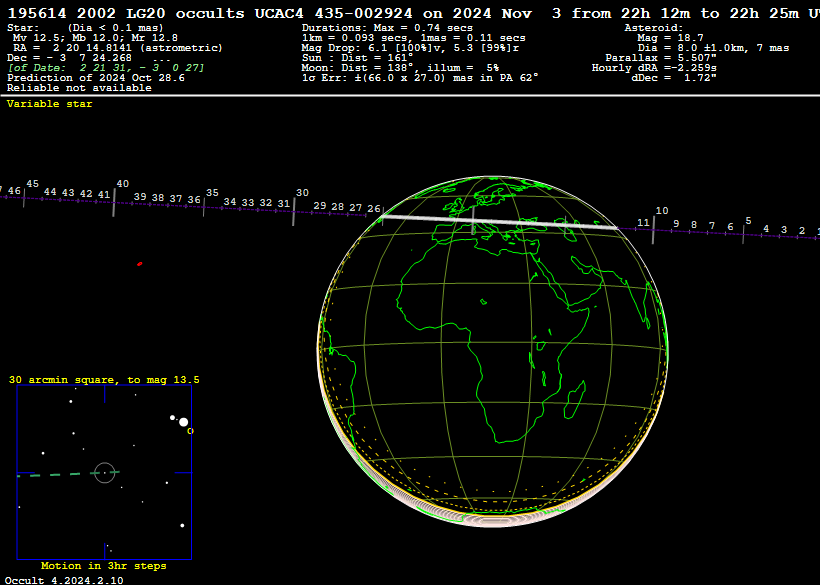Image resolution: width=820 pixels, height=585 pixels.
Task: Select the star magnitude line 'Mv 12.5; Mb 12.0; Mr 12.8'
Action: 95,38
